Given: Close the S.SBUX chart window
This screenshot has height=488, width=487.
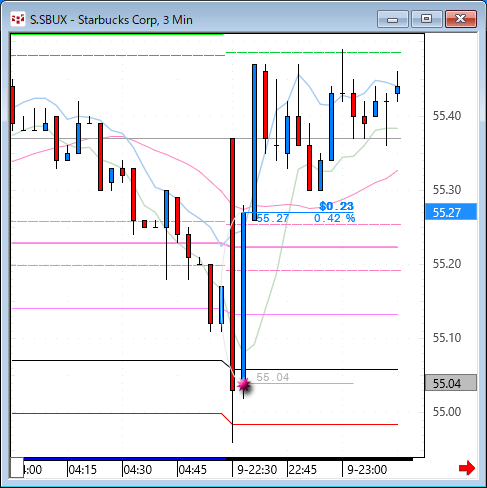Looking at the screenshot, I should [461, 19].
